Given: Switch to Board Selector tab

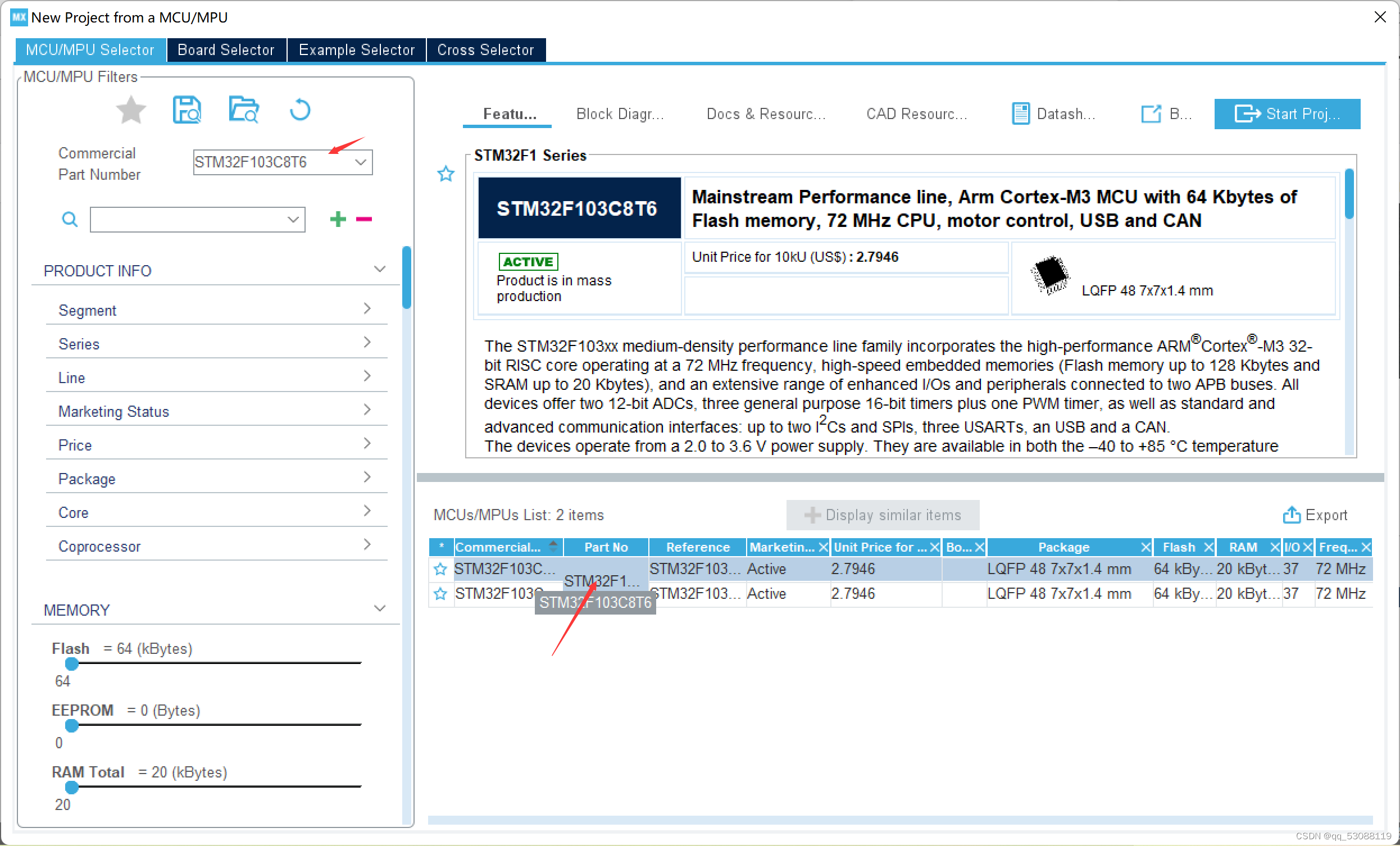Looking at the screenshot, I should click(226, 50).
